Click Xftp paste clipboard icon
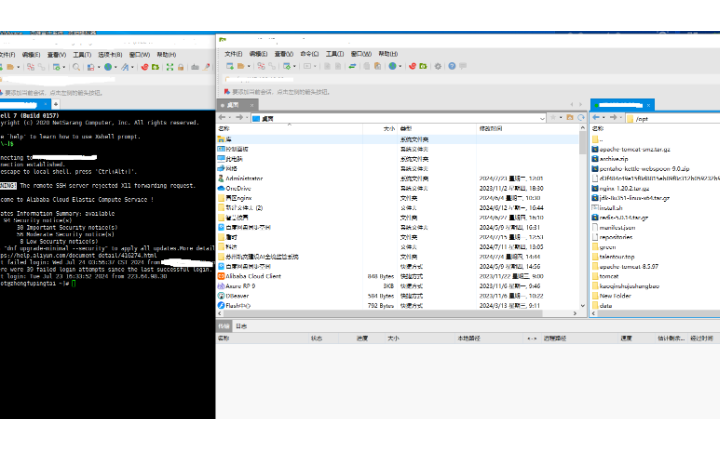 click(x=377, y=66)
